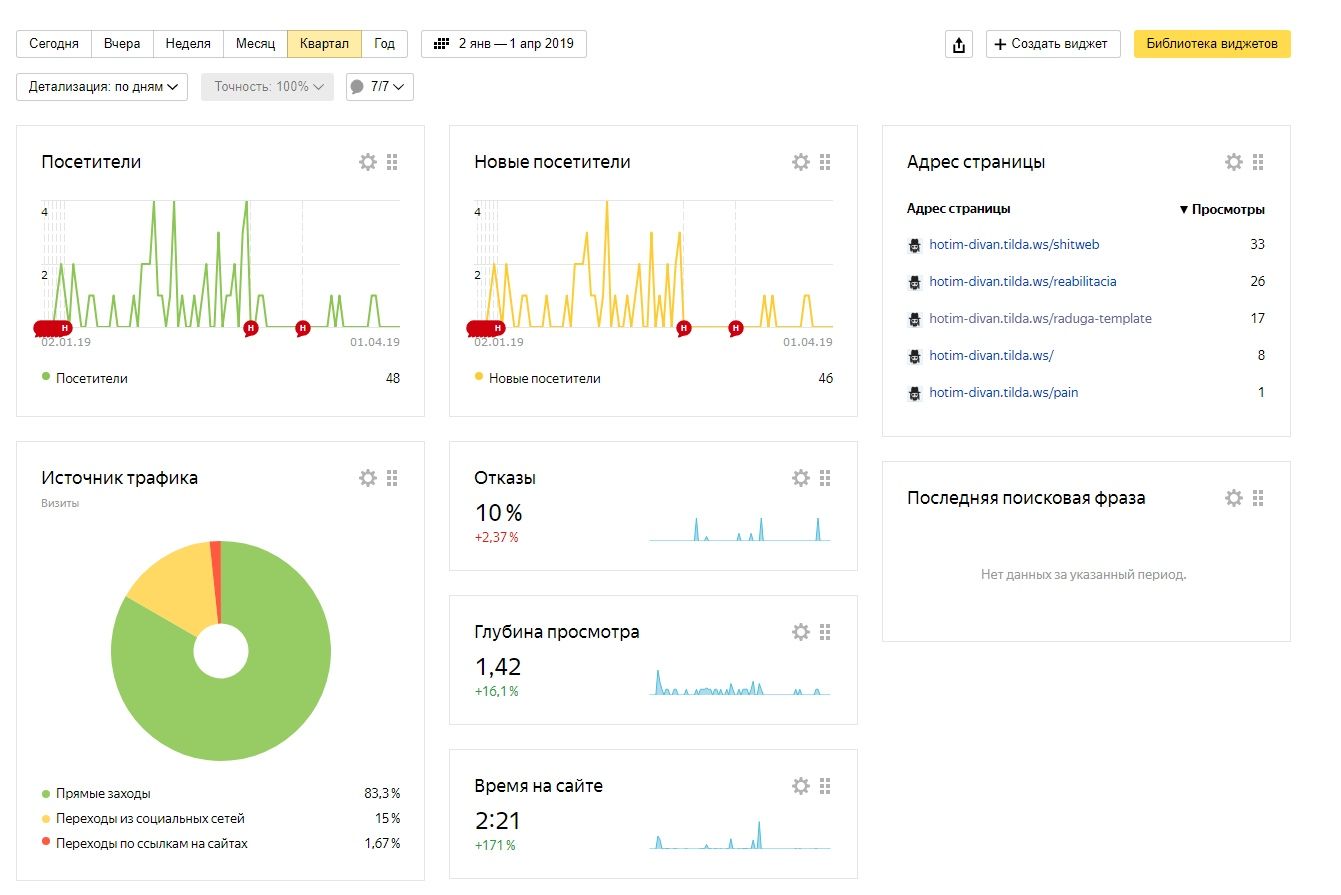Toggle Посетители legend series on chart
Screen dimensions: 1341x895
(91, 378)
